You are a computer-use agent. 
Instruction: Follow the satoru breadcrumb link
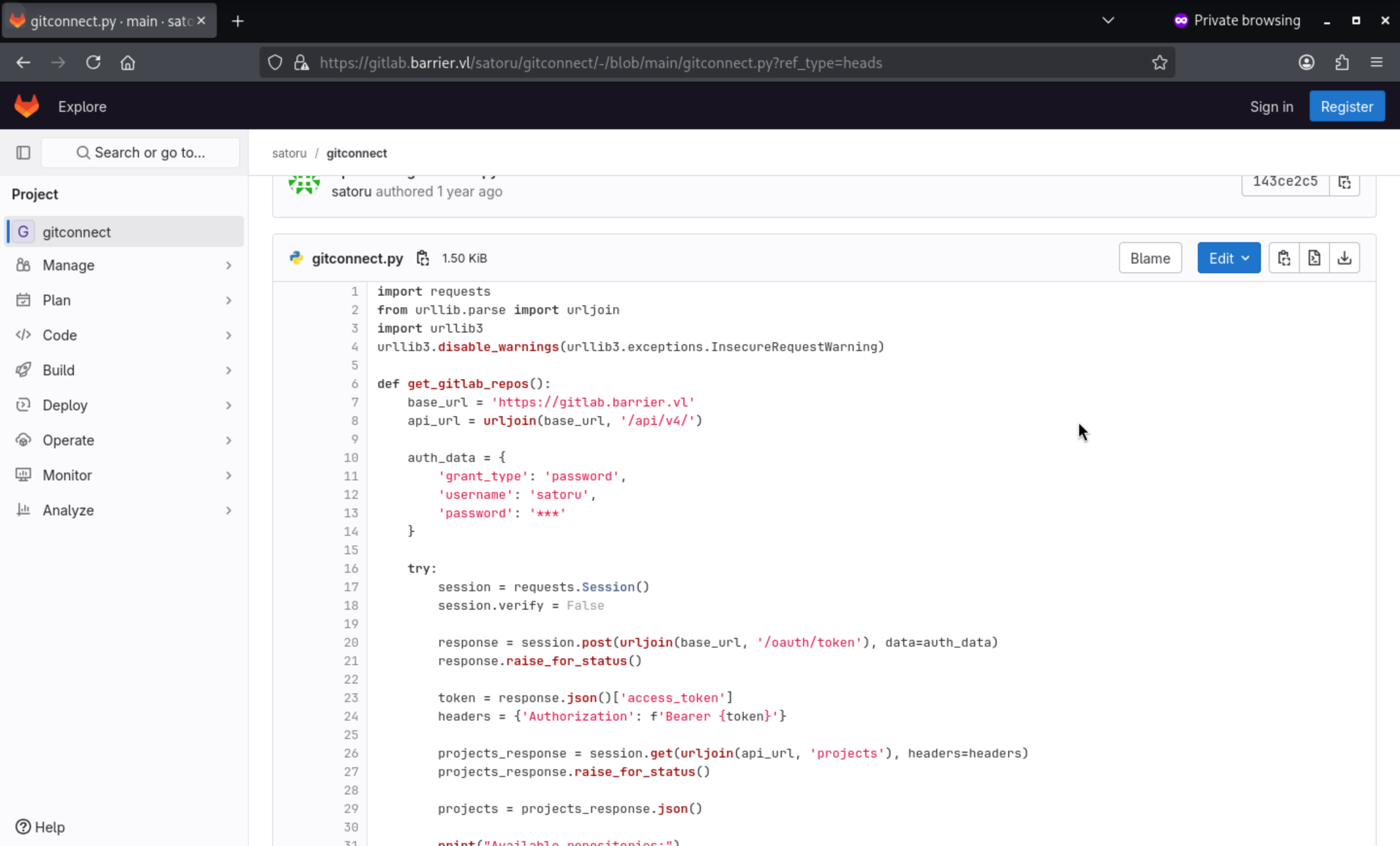tap(289, 153)
